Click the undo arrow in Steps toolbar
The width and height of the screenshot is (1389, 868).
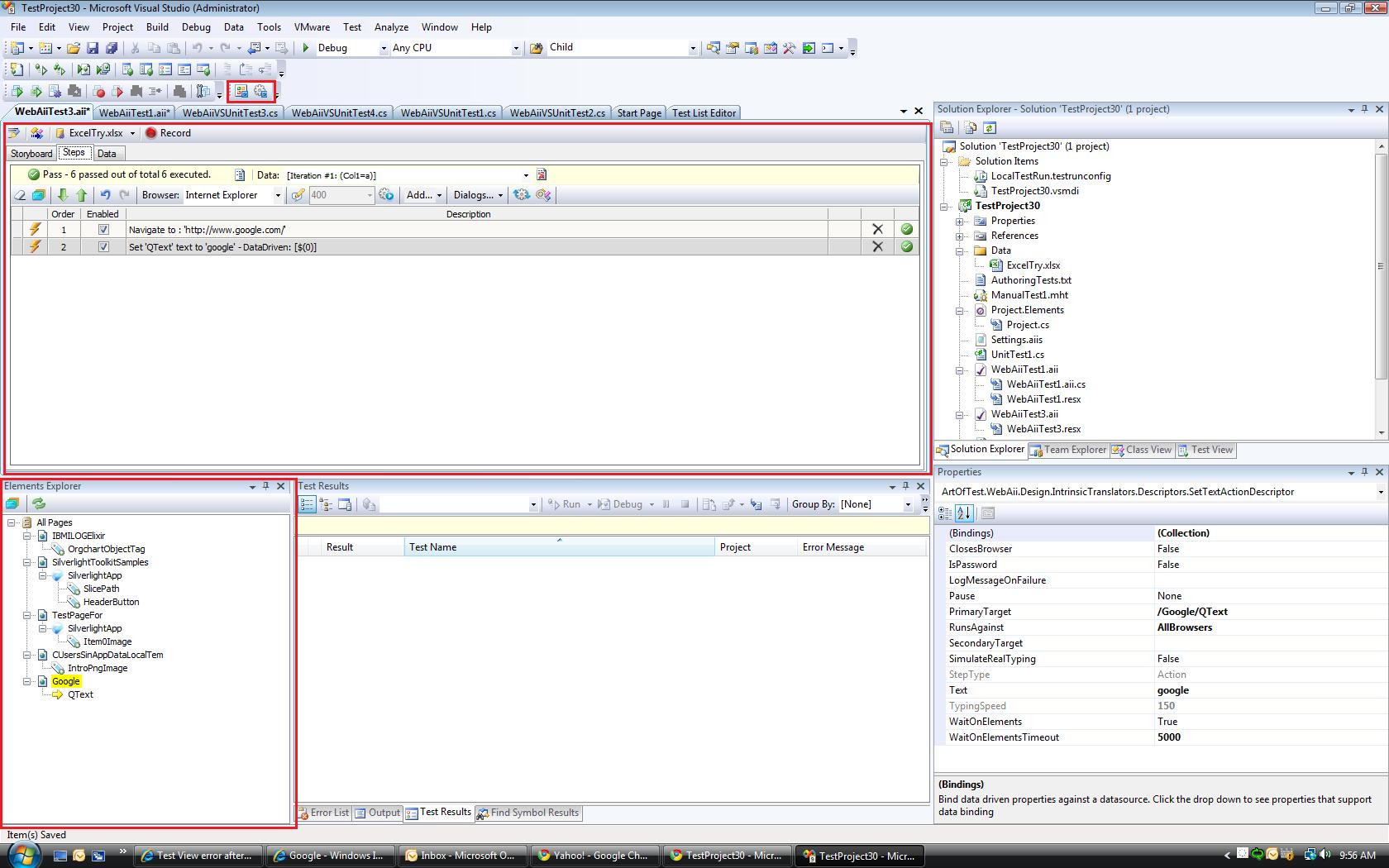[105, 195]
